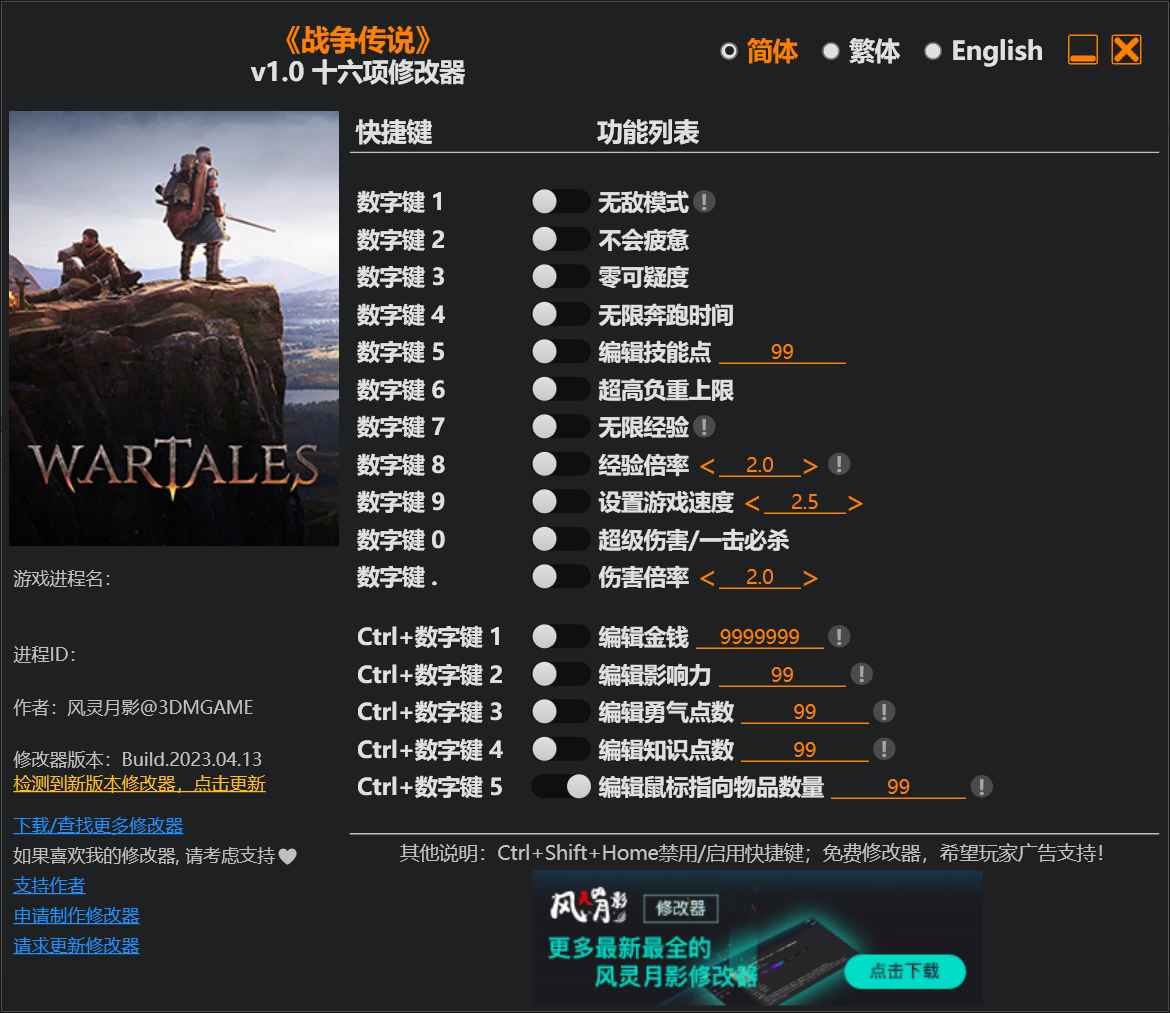Click the info icon next to 无敌模式
The image size is (1170, 1013).
[704, 202]
